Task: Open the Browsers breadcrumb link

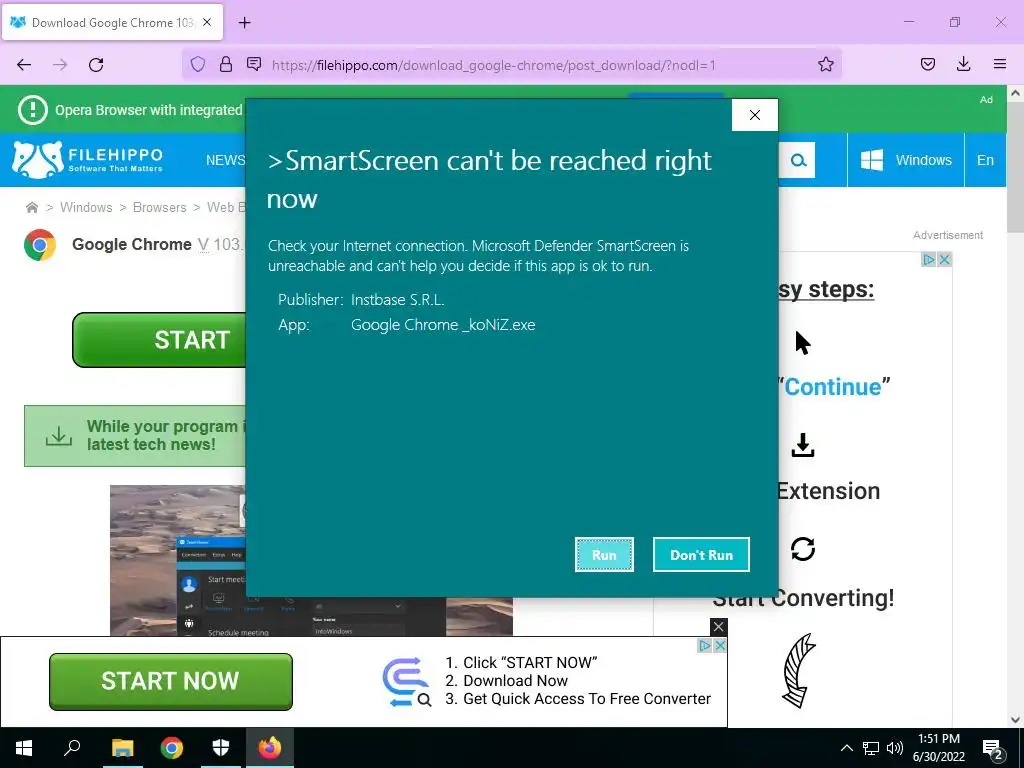Action: coord(159,208)
